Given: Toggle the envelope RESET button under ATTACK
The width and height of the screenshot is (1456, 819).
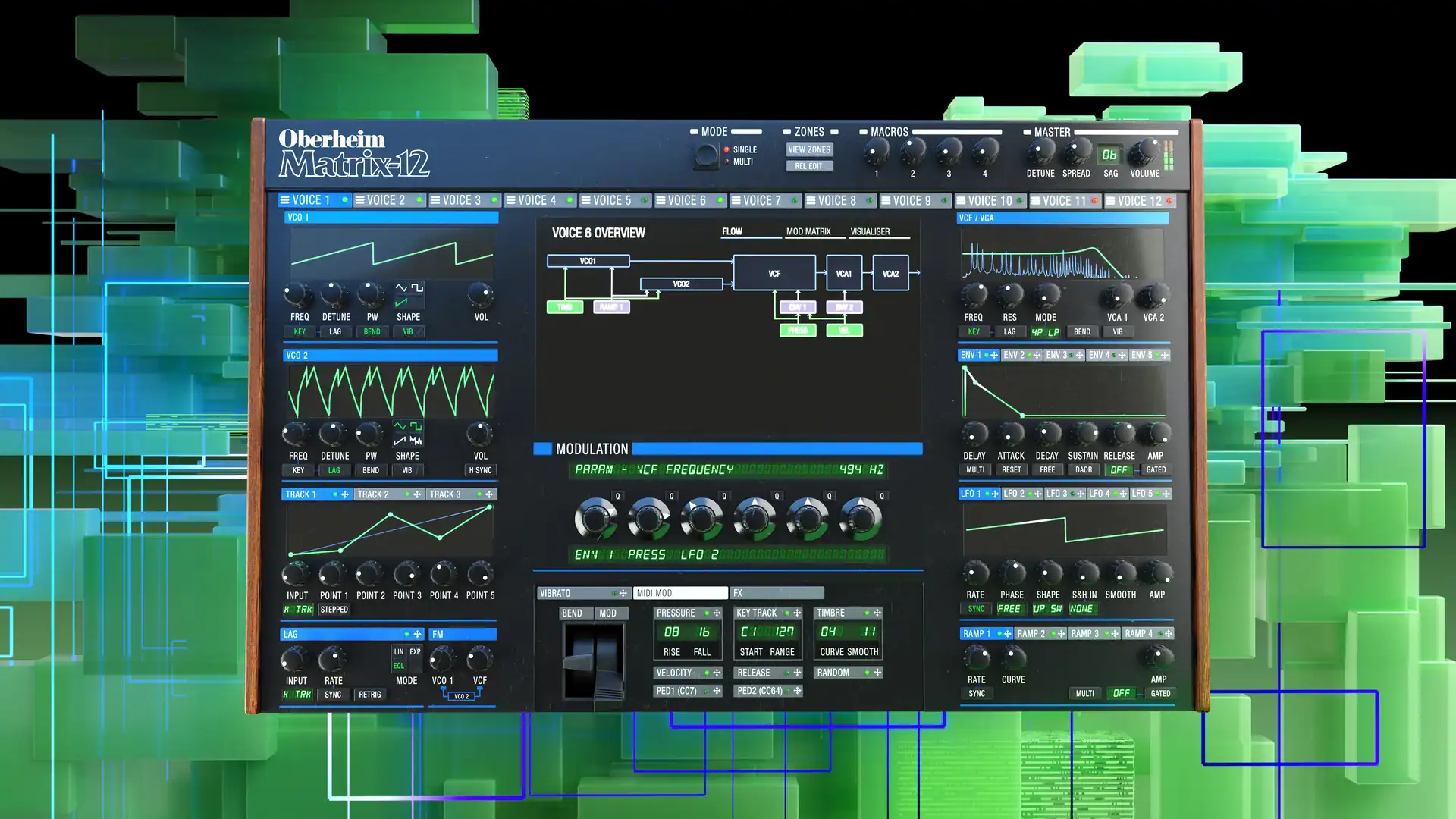Looking at the screenshot, I should 1011,470.
